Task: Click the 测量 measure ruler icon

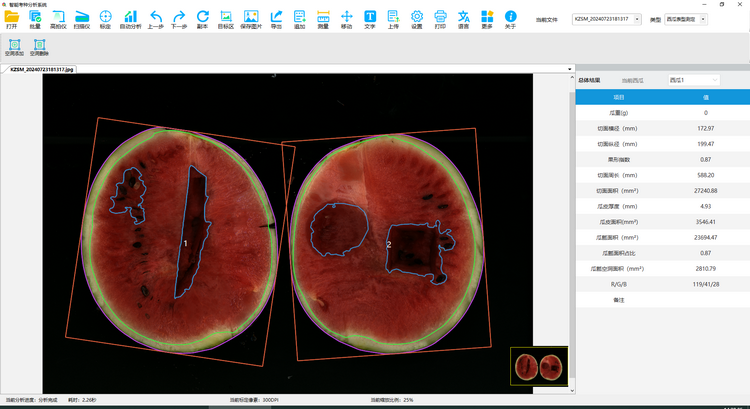Action: coord(323,19)
